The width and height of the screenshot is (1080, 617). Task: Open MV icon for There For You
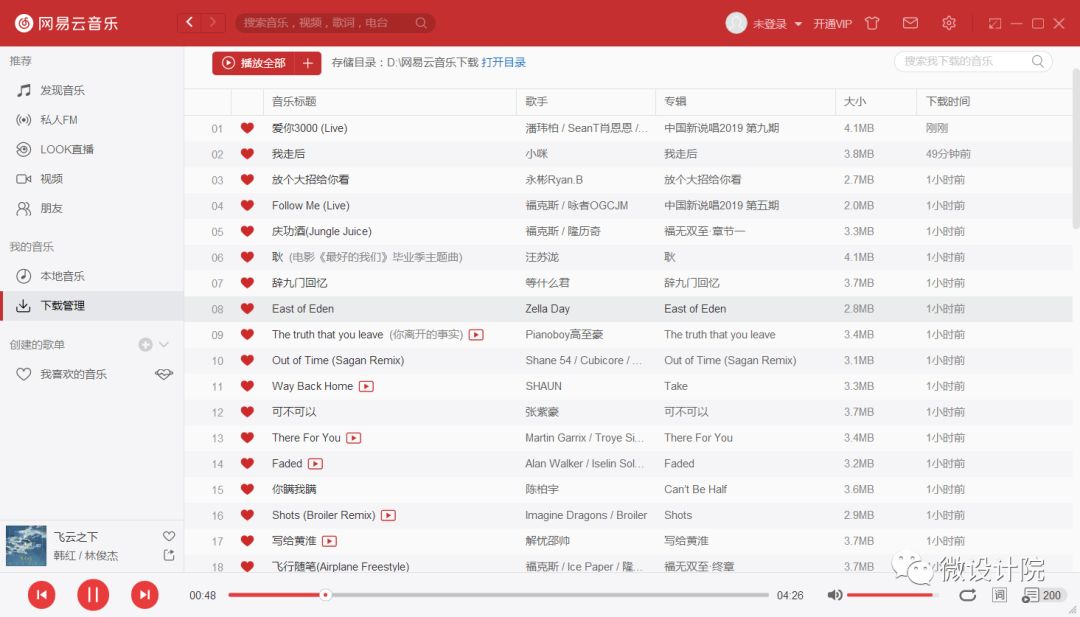coord(353,438)
